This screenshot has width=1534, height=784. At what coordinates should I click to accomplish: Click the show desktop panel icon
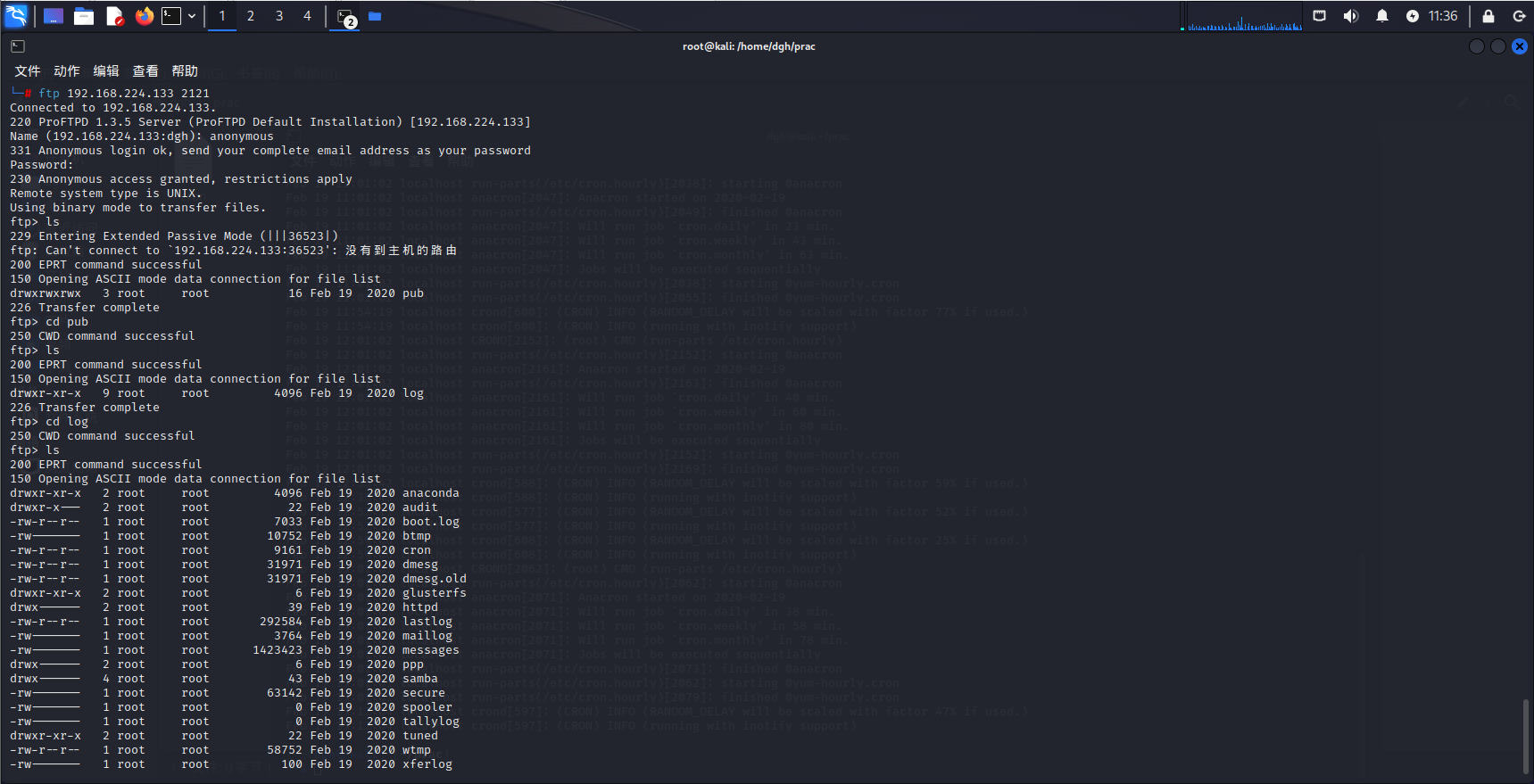[x=54, y=16]
